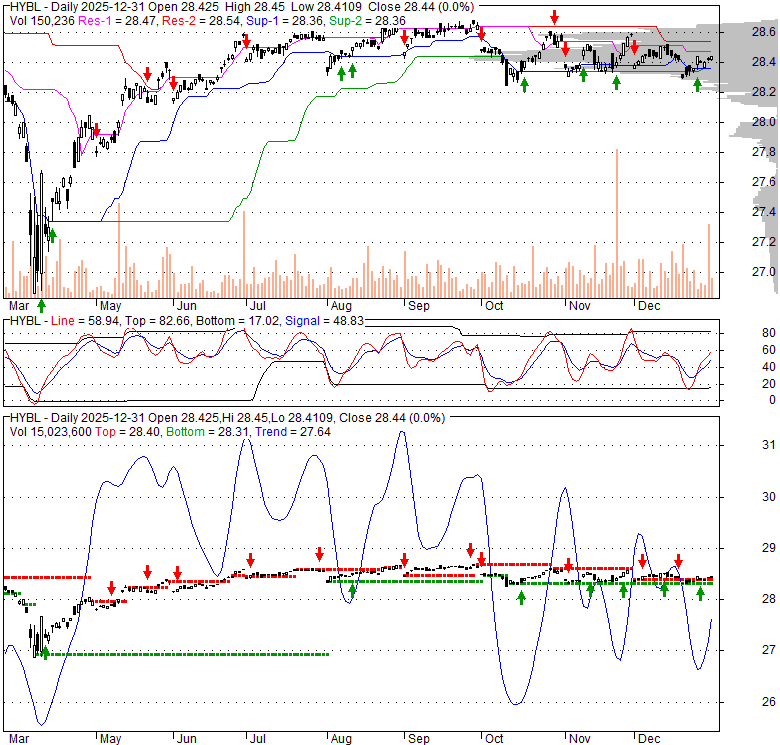The width and height of the screenshot is (780, 745).
Task: Click the Nov label on price chart axis
Action: point(580,306)
